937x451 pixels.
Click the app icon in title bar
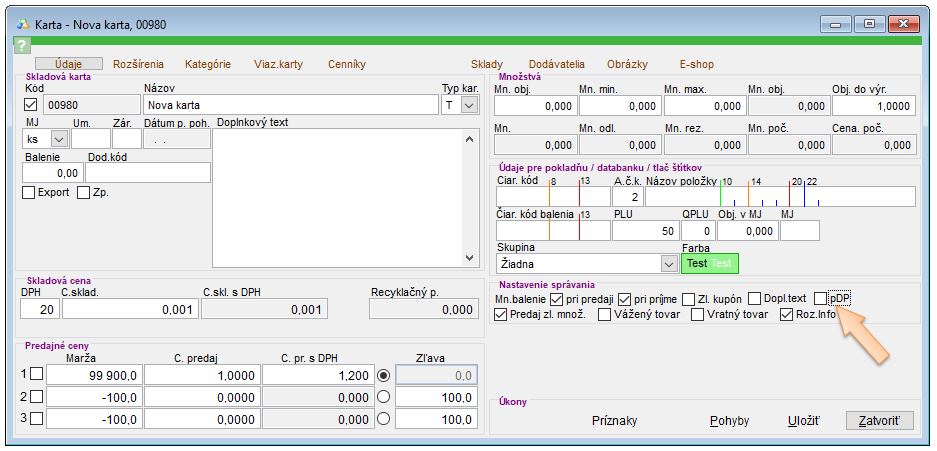tap(23, 21)
